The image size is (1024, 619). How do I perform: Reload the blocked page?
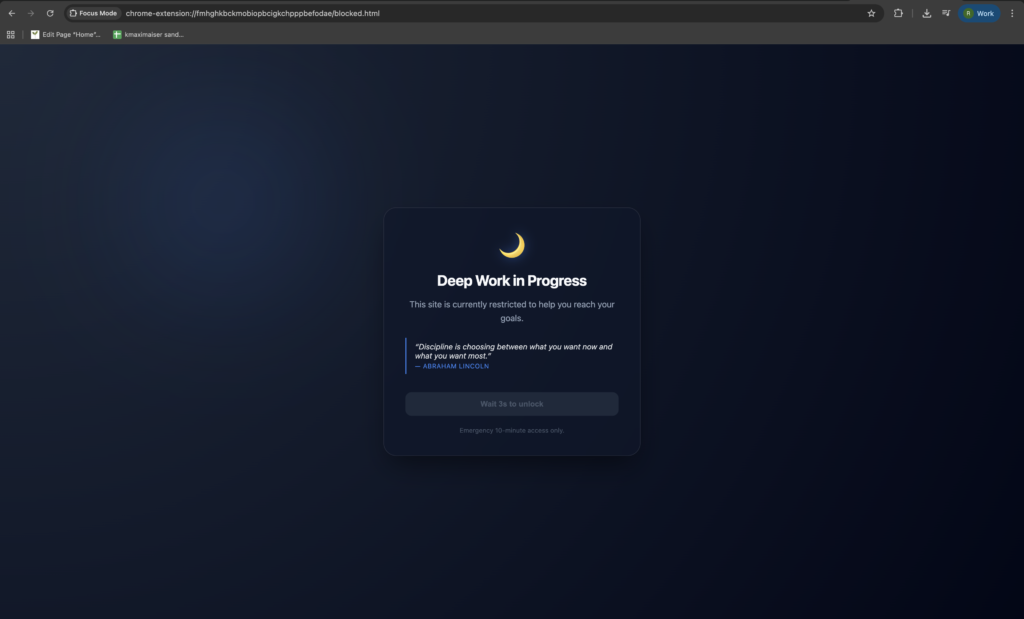coord(50,13)
